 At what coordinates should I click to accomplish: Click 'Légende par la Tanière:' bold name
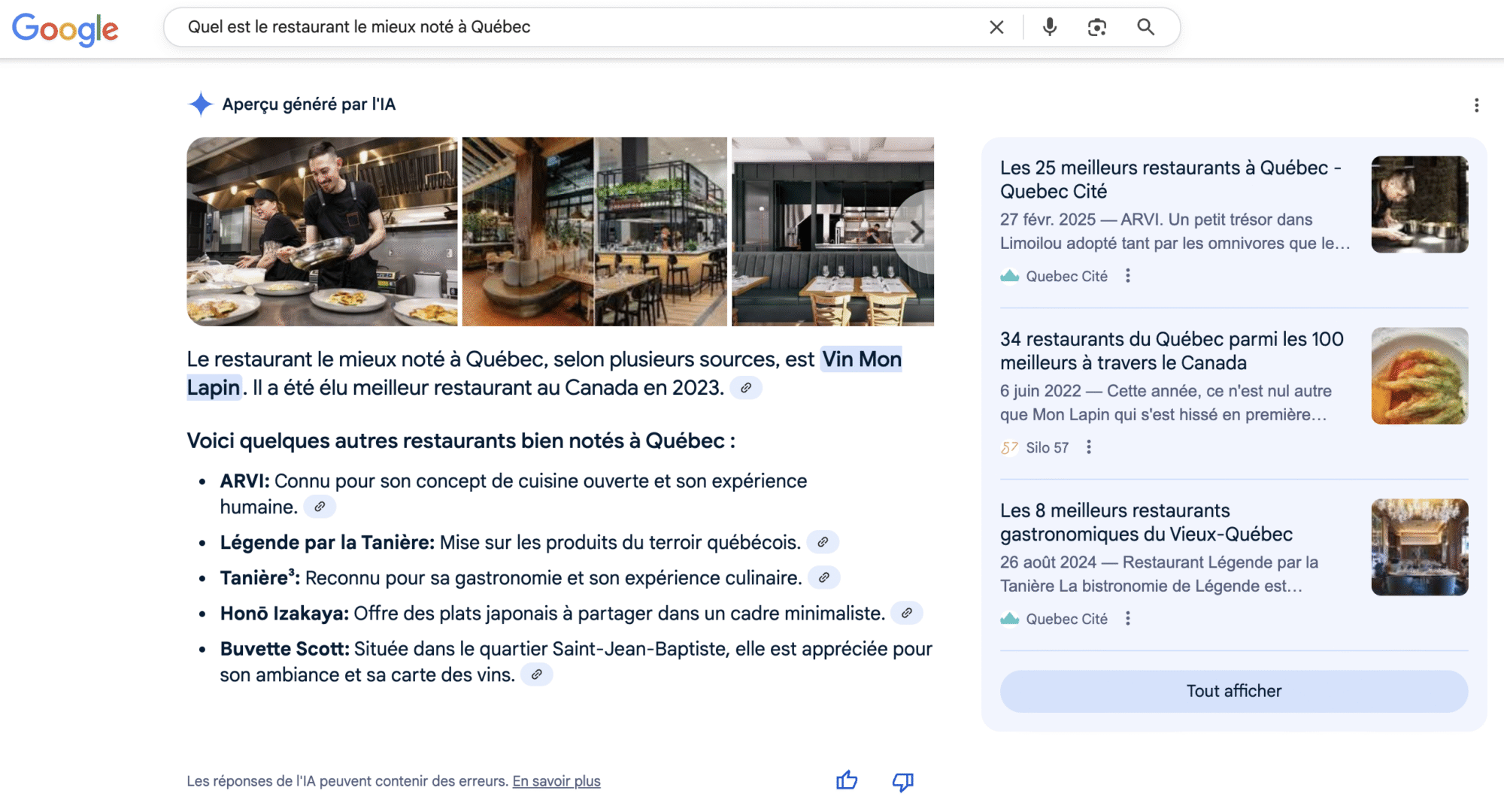[x=327, y=543]
